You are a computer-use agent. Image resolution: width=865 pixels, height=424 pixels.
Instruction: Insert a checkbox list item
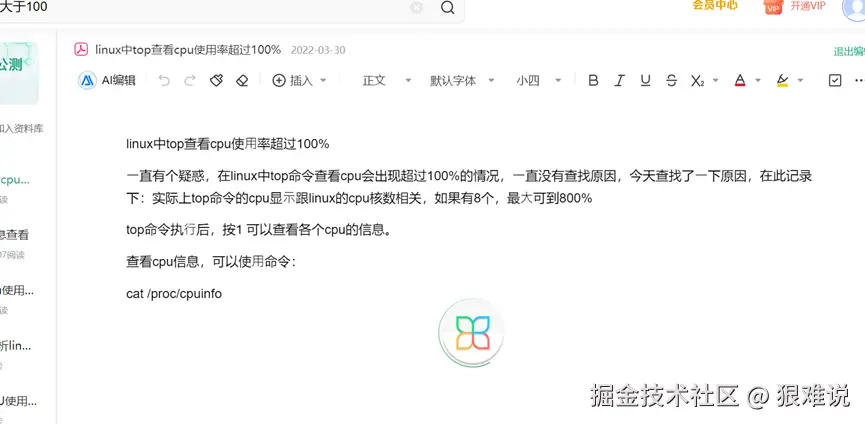coord(835,80)
